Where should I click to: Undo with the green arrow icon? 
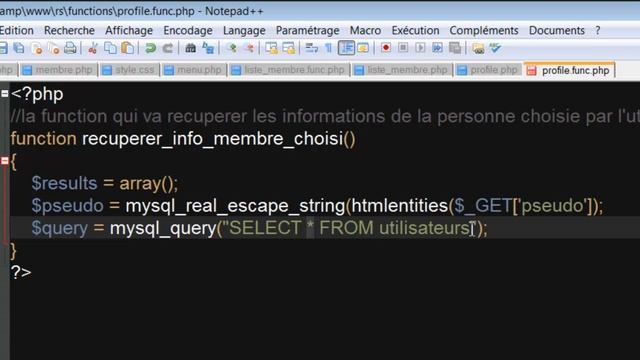(x=150, y=48)
